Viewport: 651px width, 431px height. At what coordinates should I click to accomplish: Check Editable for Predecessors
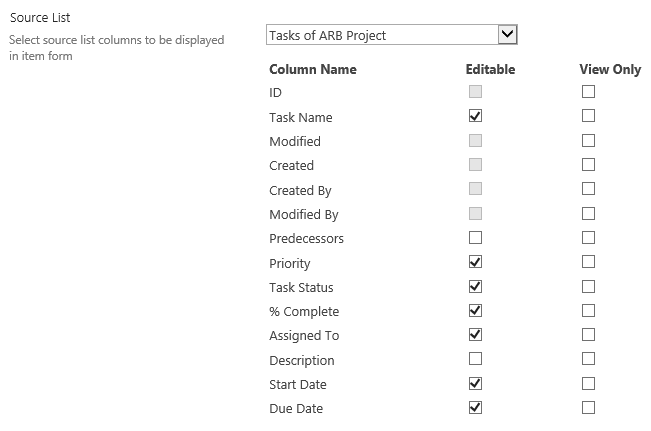(475, 238)
